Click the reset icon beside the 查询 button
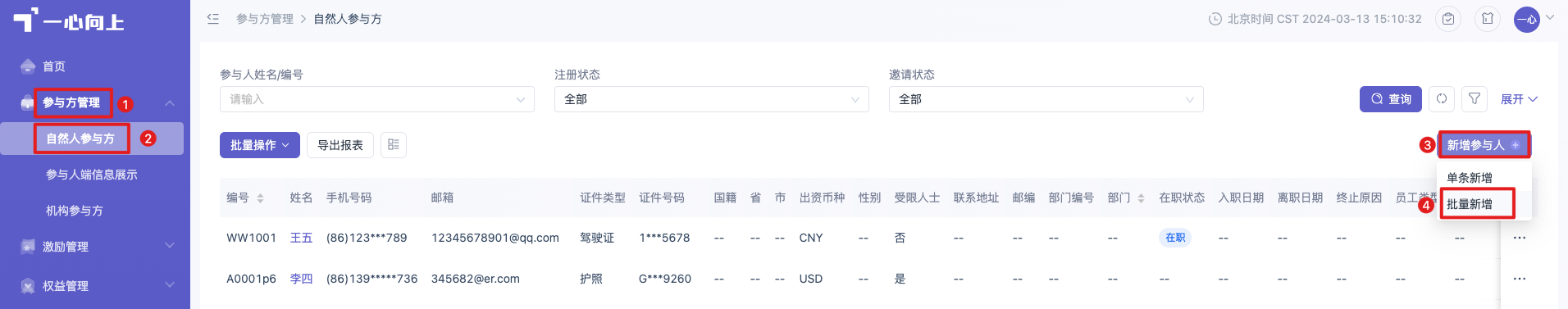 pos(1442,99)
